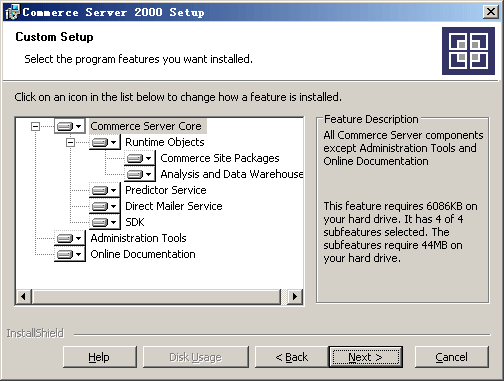Click the Setup installer icon in title bar

[x=12, y=12]
